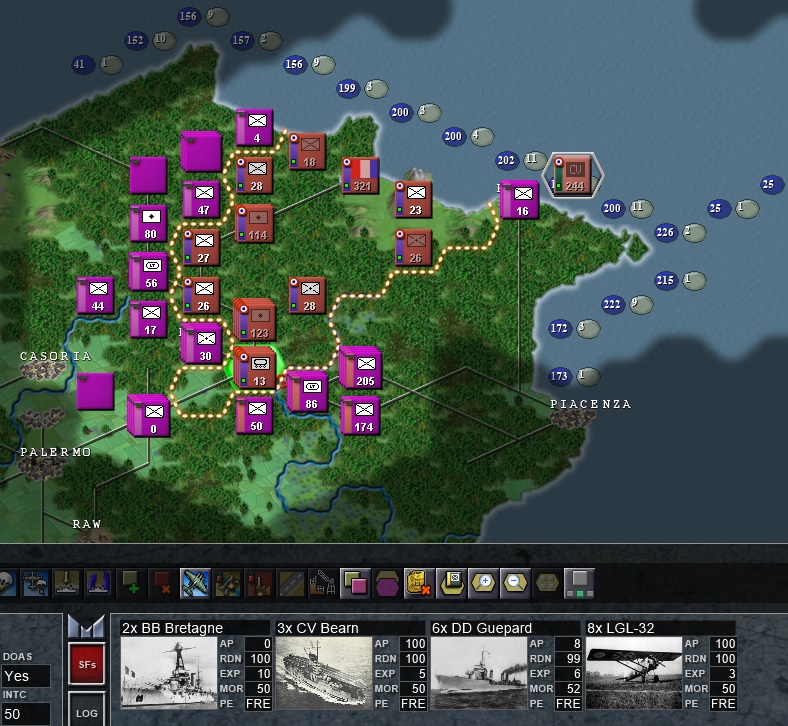Click the port crane icon
788x726 pixels.
323,583
